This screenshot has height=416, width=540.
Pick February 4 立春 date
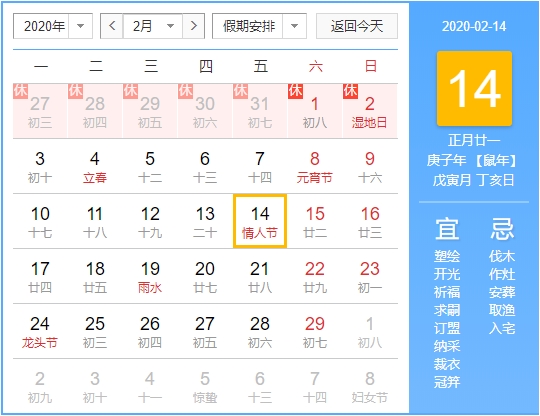pyautogui.click(x=95, y=166)
